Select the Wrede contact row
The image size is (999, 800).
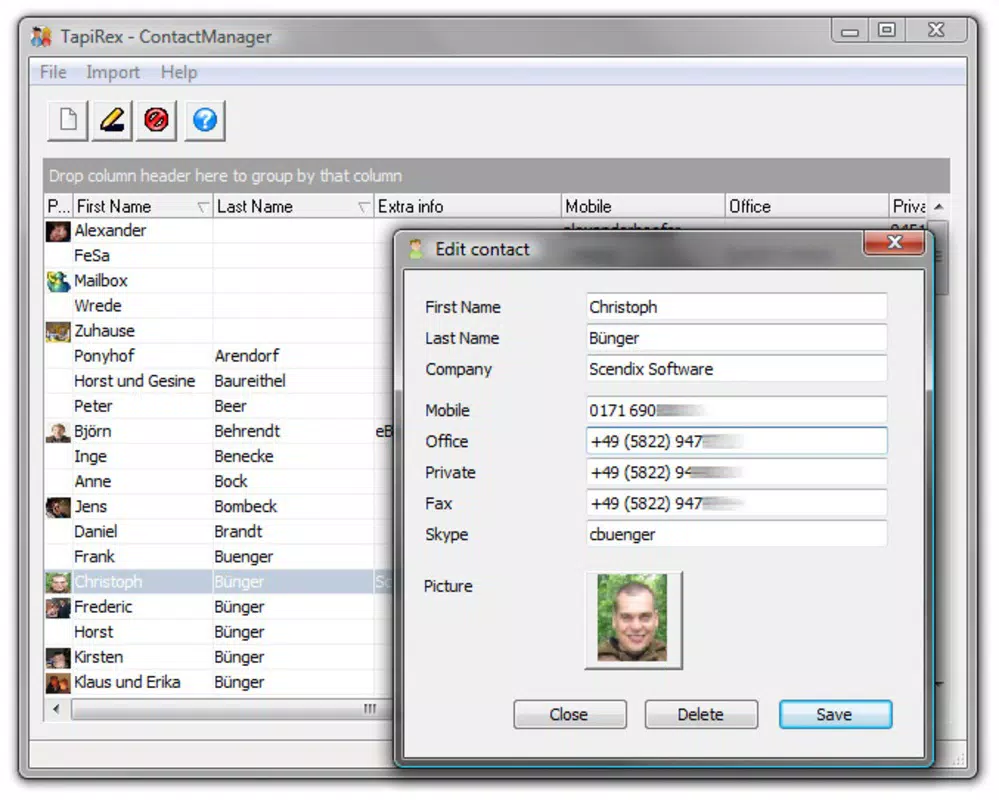coord(218,306)
